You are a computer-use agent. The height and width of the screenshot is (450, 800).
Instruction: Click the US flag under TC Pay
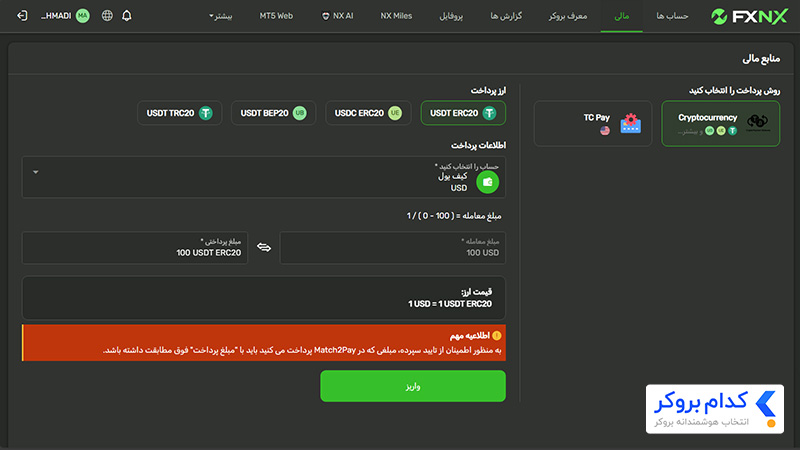click(x=605, y=131)
